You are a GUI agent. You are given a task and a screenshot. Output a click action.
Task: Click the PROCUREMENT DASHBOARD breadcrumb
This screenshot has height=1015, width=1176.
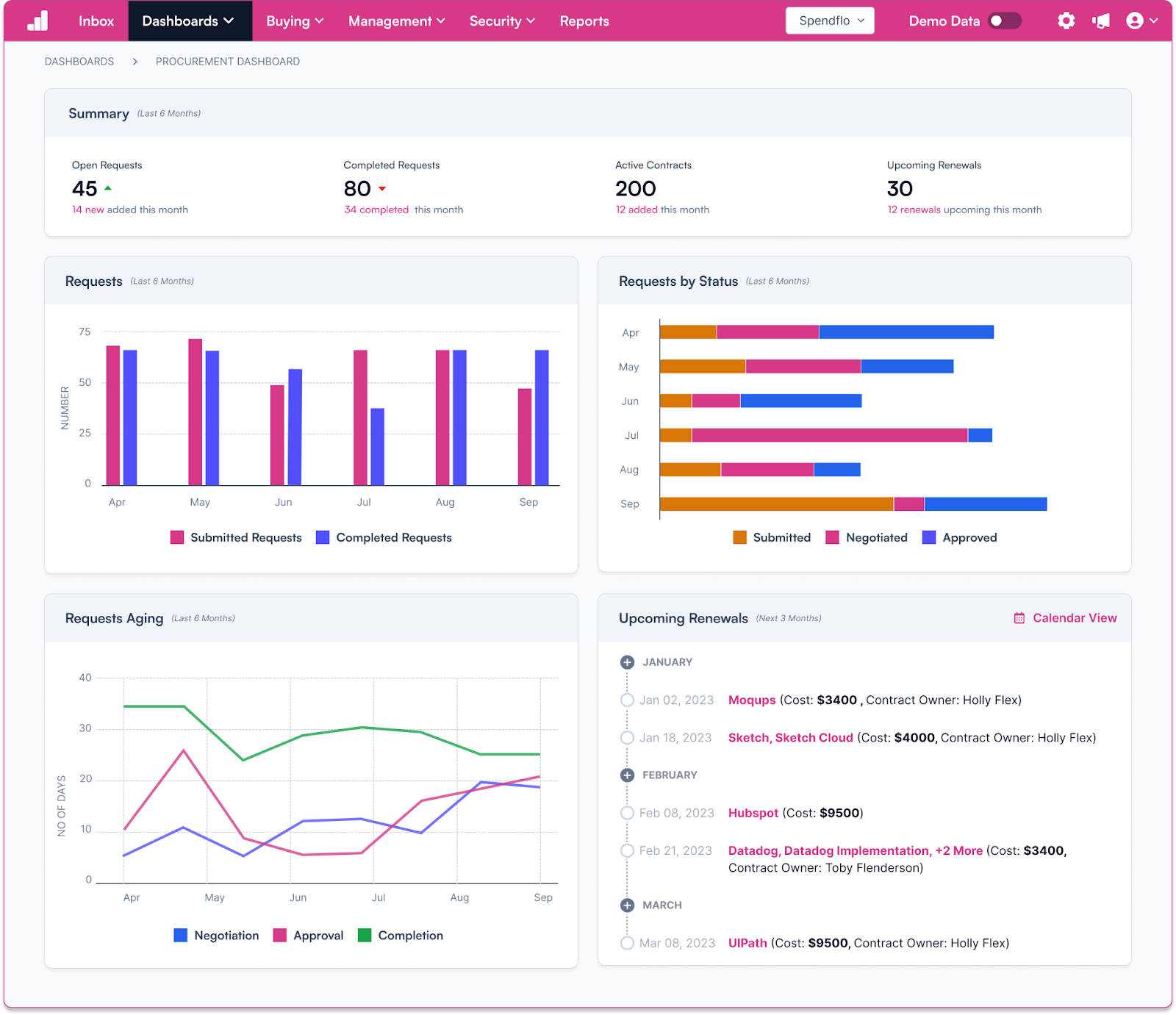click(x=228, y=62)
